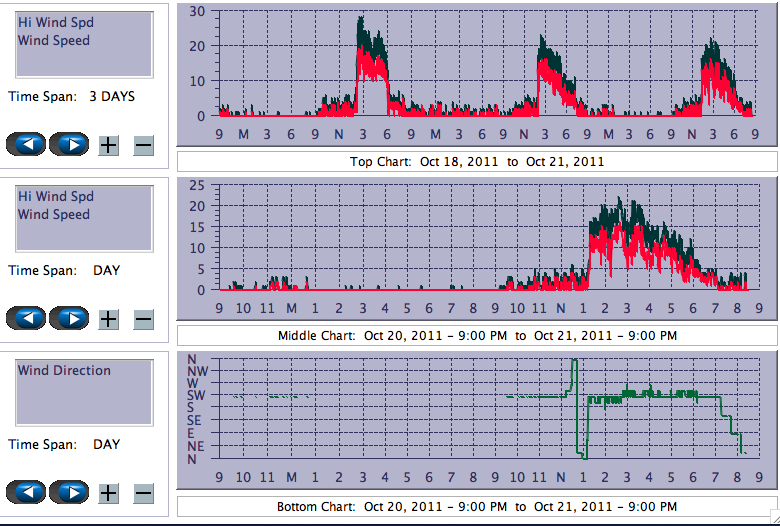Go back in time on middle chart
Image resolution: width=780 pixels, height=526 pixels.
coord(27,318)
